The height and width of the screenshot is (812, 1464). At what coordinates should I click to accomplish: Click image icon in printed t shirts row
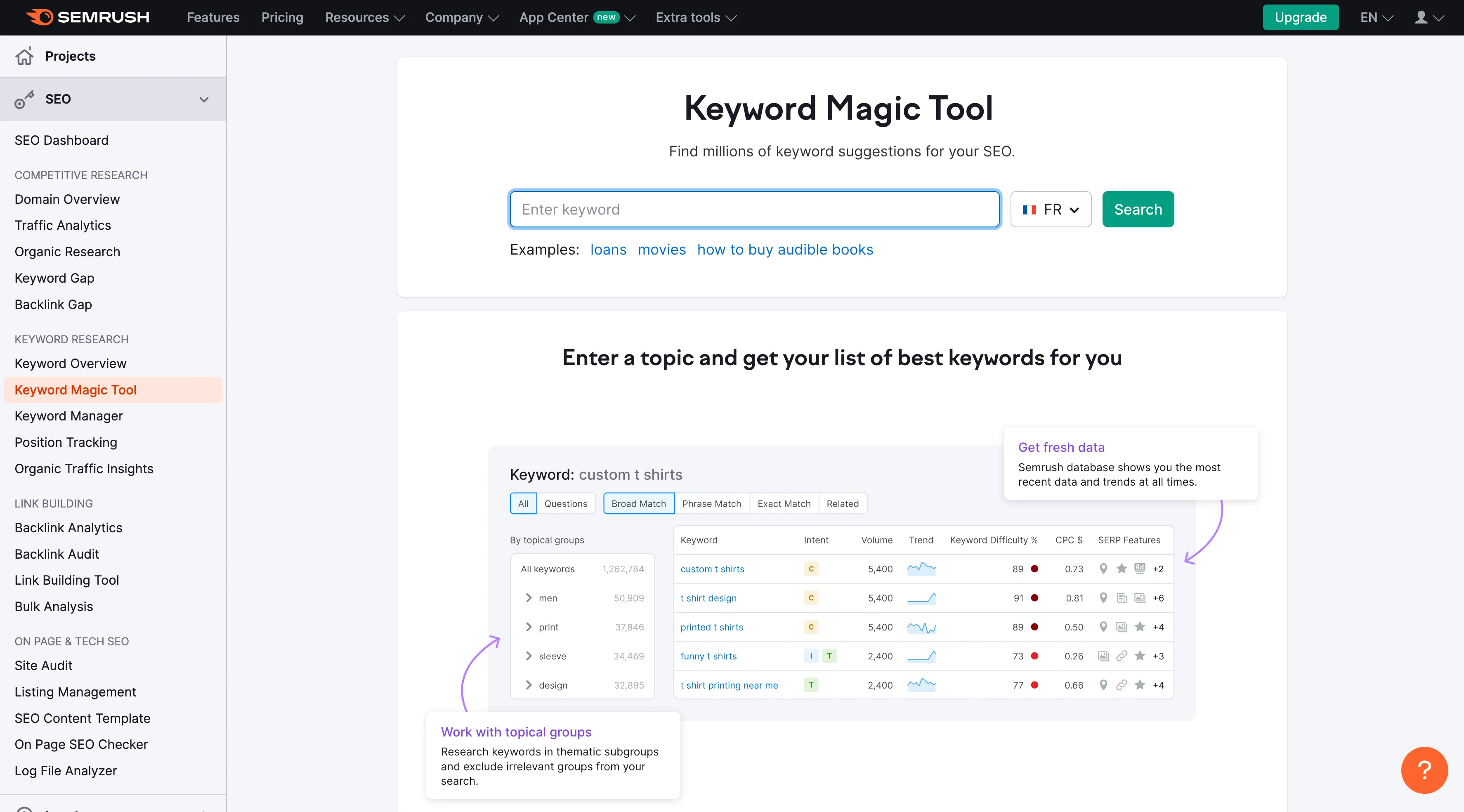pyautogui.click(x=1121, y=627)
